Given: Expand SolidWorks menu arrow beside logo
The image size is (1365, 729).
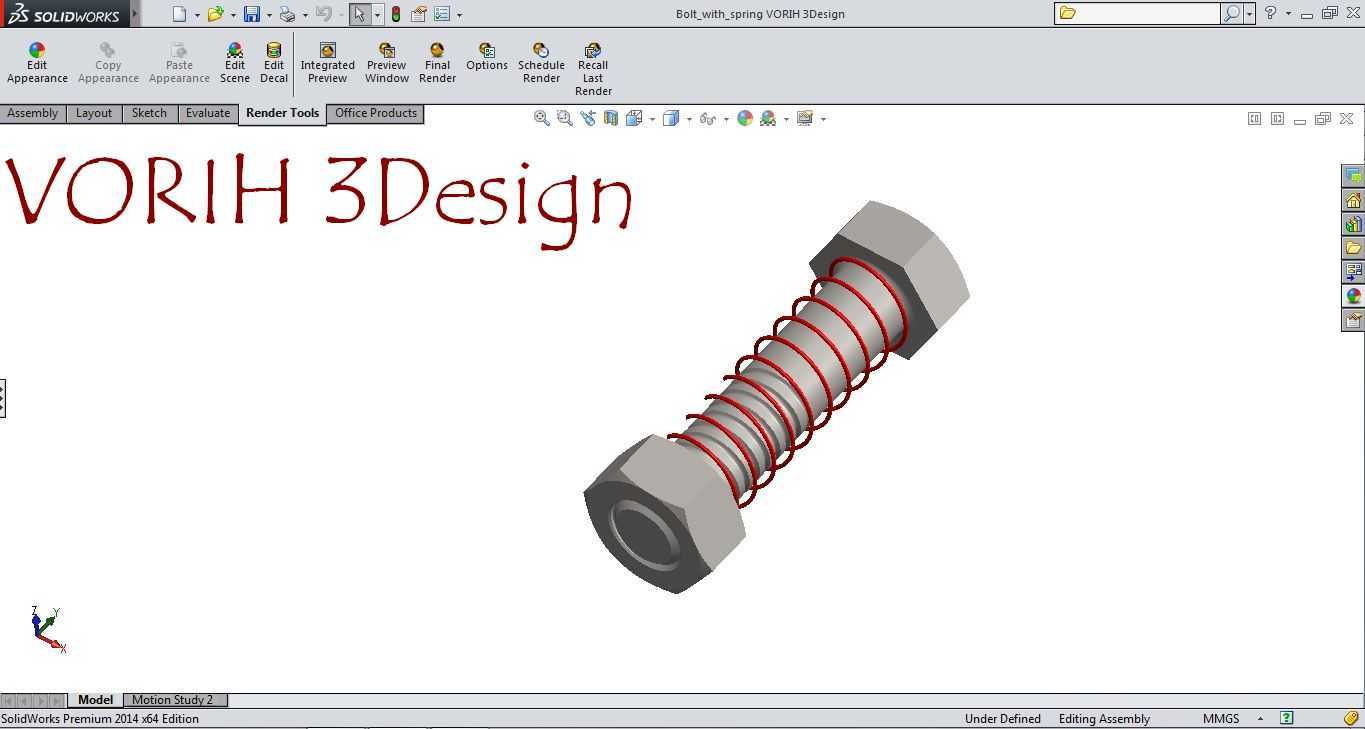Looking at the screenshot, I should click(135, 14).
